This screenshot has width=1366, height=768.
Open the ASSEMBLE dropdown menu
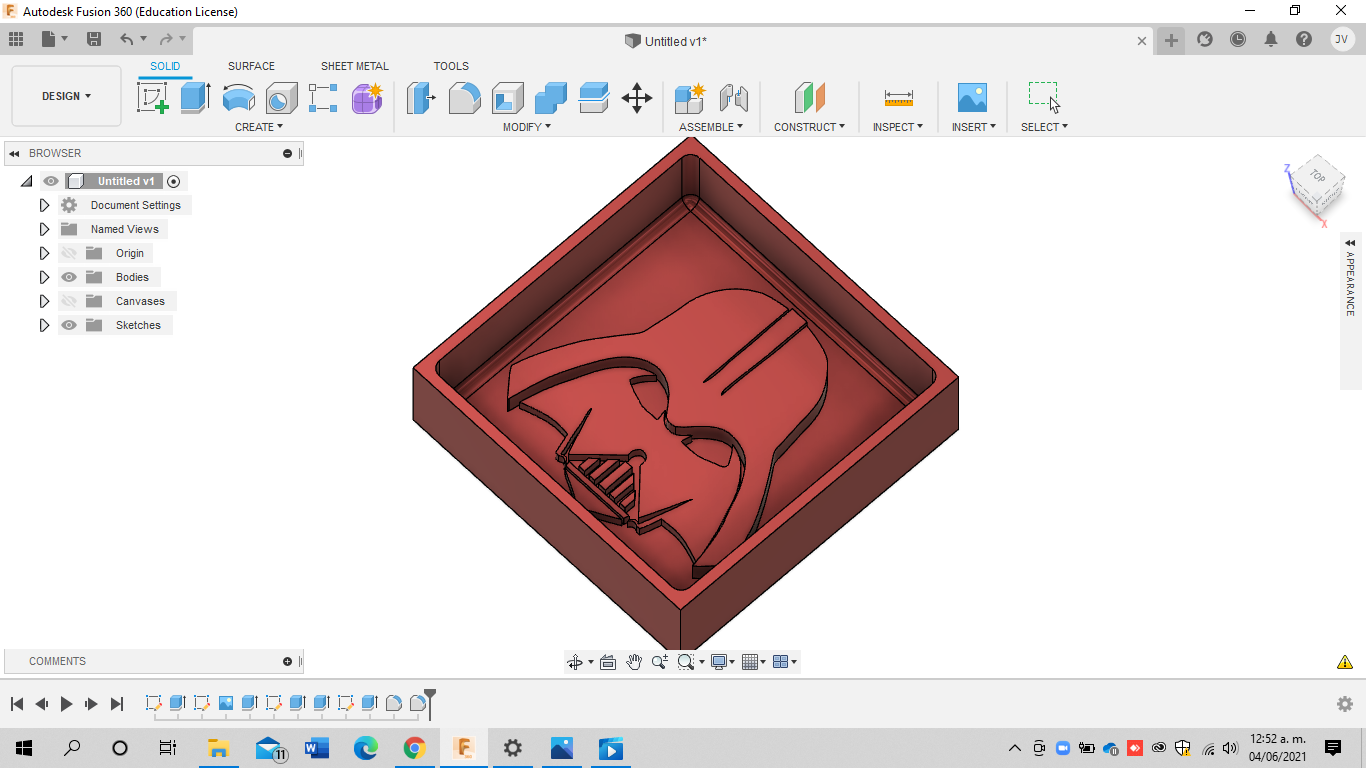coord(711,127)
